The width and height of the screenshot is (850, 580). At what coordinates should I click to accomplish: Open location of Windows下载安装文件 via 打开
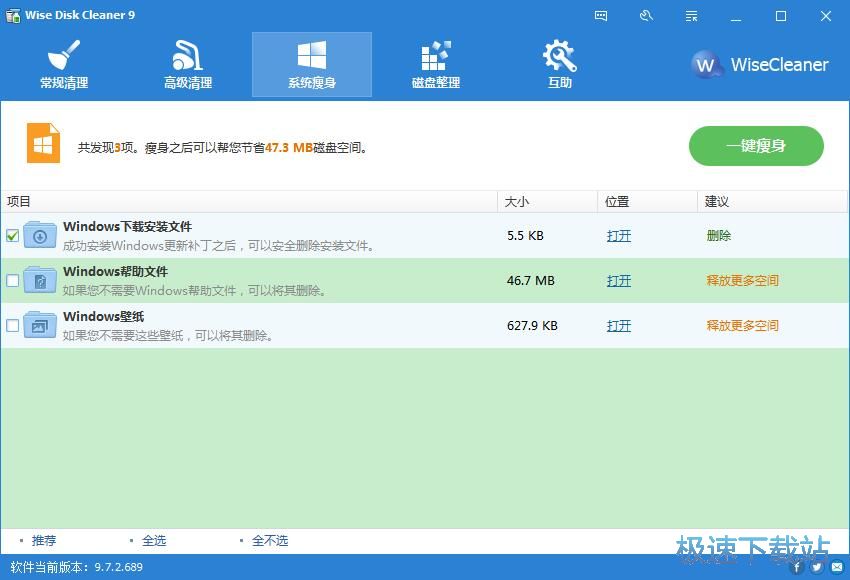coord(619,236)
